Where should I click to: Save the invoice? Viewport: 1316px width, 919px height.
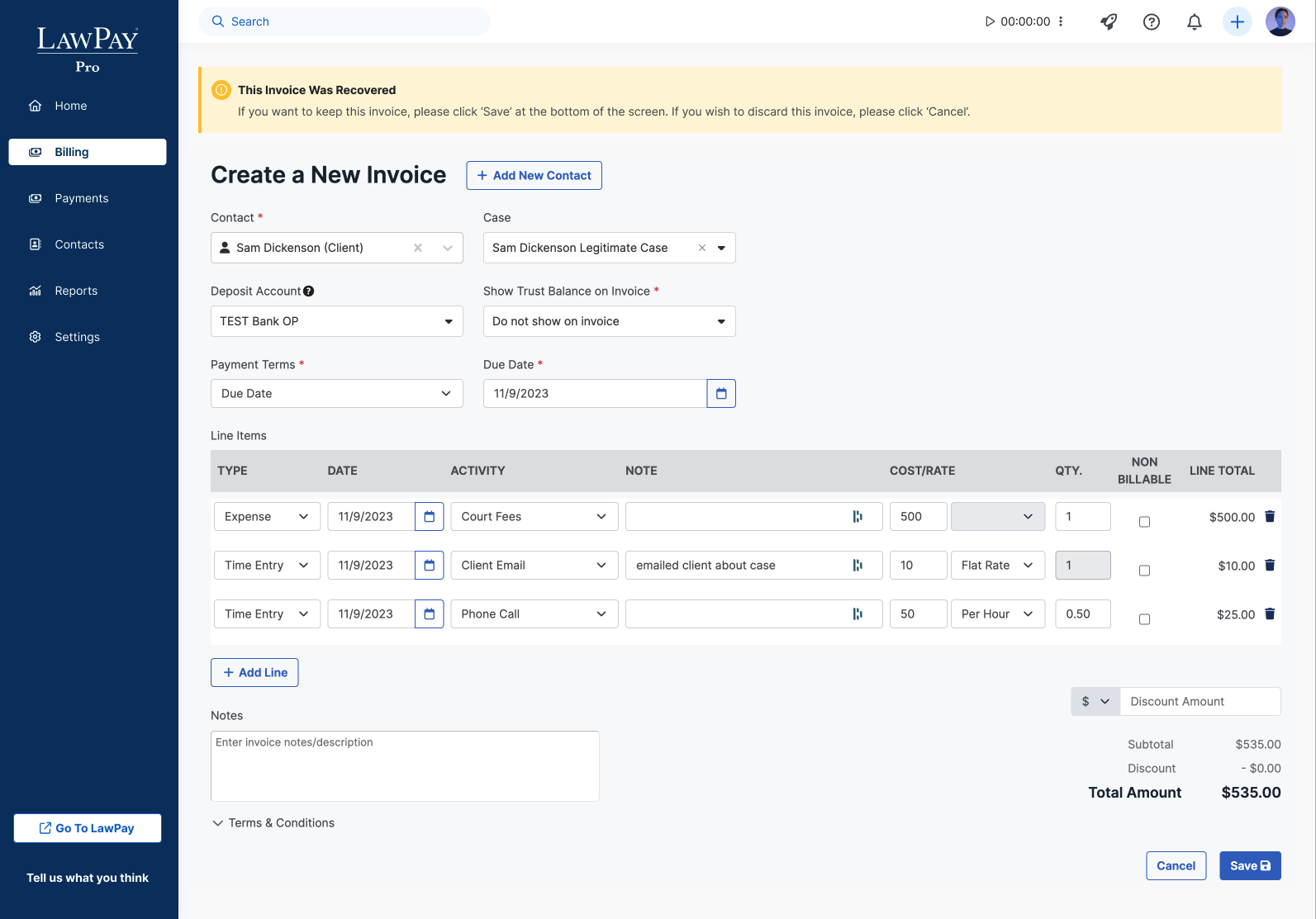pyautogui.click(x=1250, y=866)
